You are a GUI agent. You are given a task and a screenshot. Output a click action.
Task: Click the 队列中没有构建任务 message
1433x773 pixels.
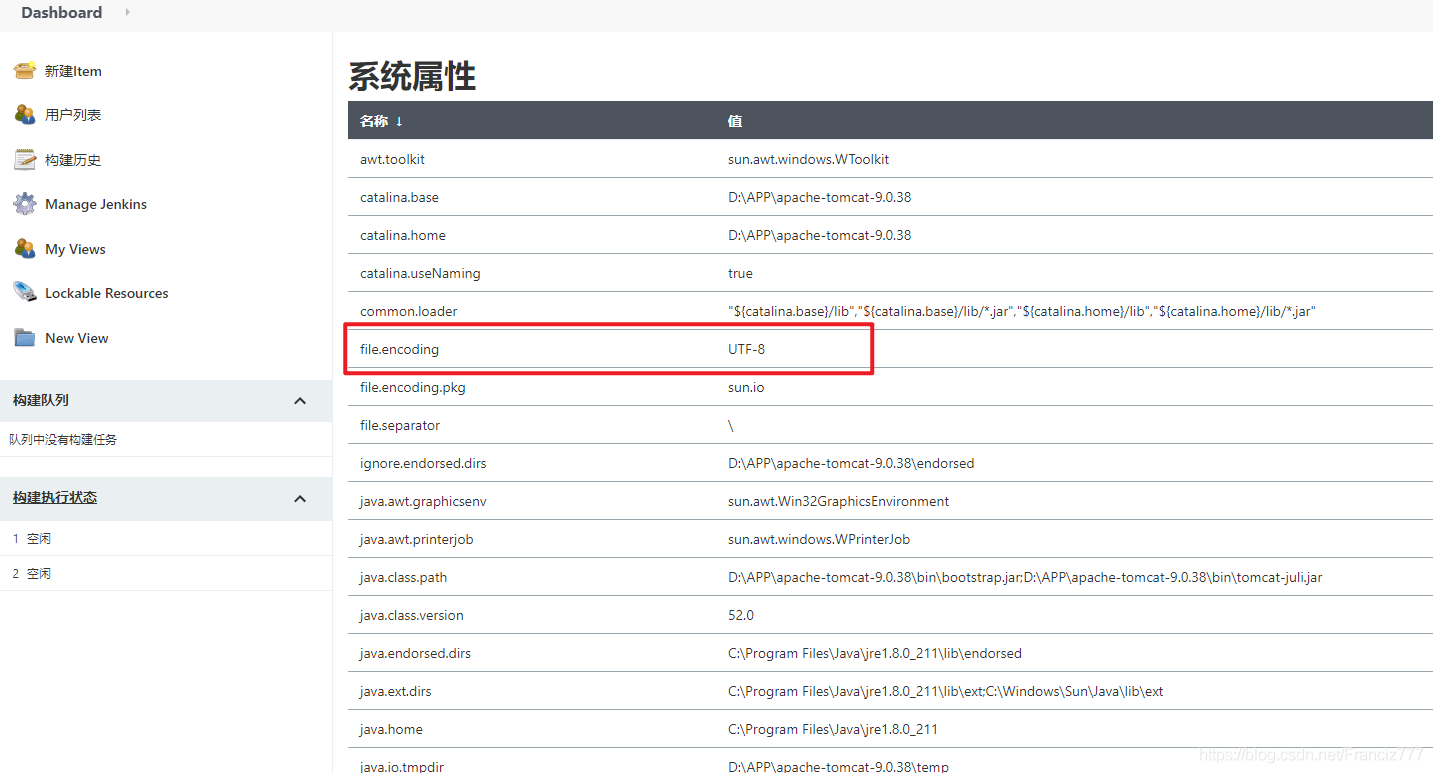tap(63, 439)
